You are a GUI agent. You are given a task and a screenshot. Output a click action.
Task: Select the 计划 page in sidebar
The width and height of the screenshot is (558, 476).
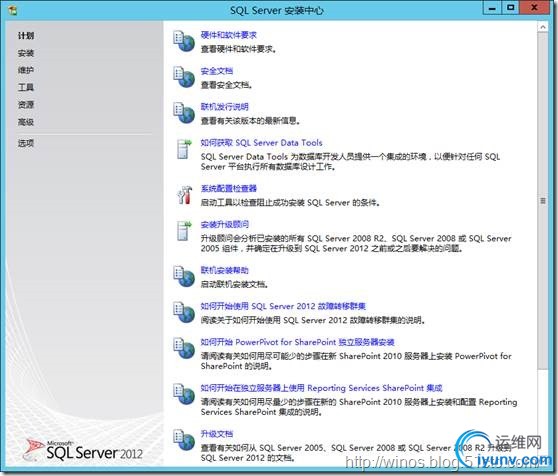coord(26,36)
